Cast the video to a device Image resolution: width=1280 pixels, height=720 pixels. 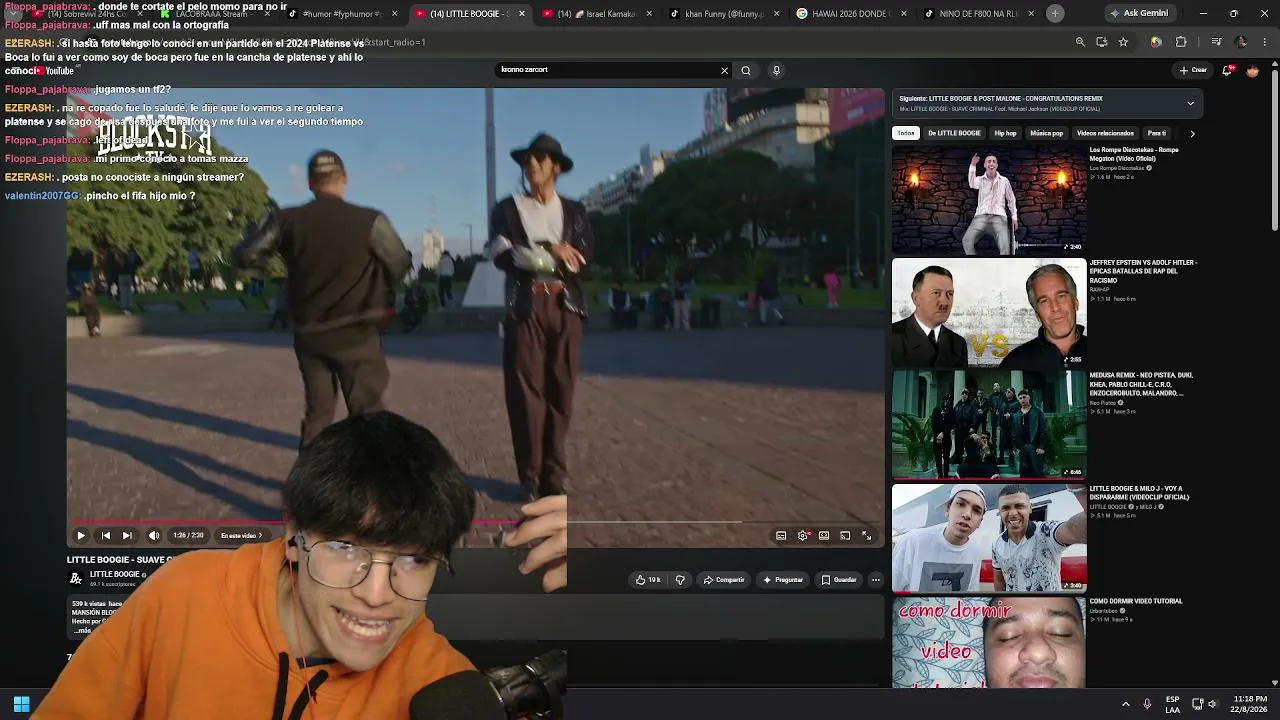tap(845, 536)
